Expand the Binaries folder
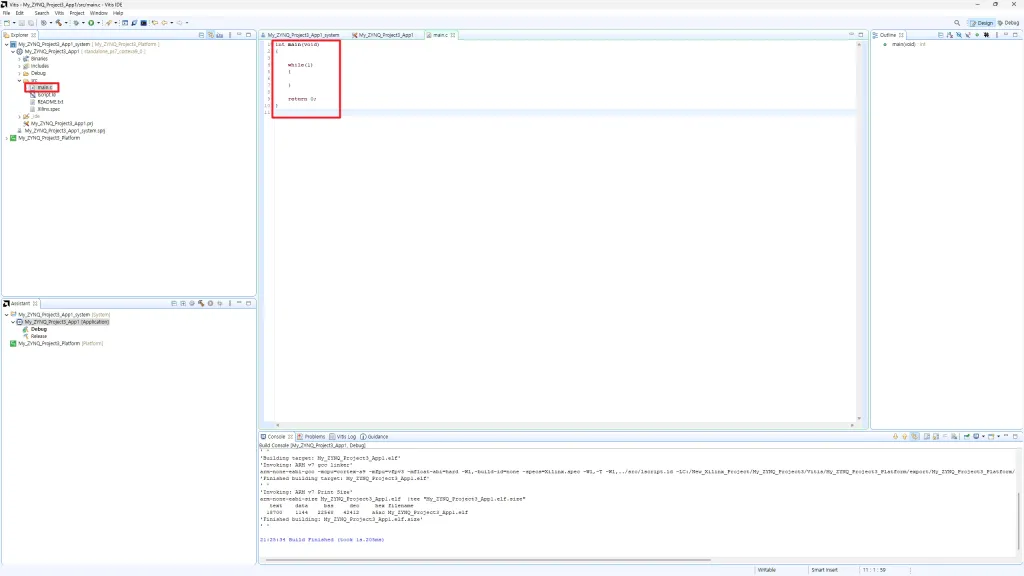Screen dimensions: 1024x576 click(x=20, y=59)
